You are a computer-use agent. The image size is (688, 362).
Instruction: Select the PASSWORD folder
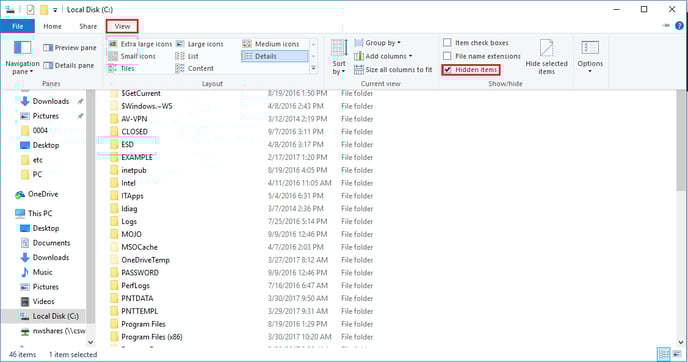click(140, 272)
